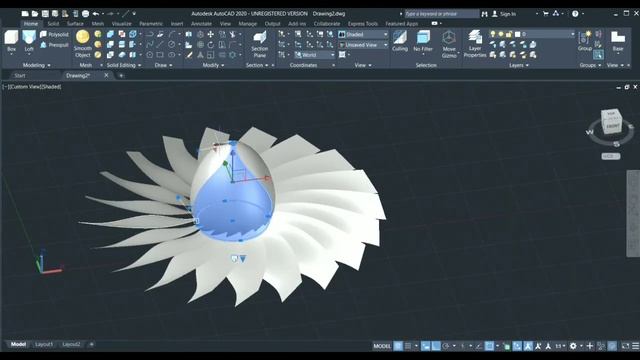Click the Undo arrow
The width and height of the screenshot is (640, 360).
click(96, 13)
